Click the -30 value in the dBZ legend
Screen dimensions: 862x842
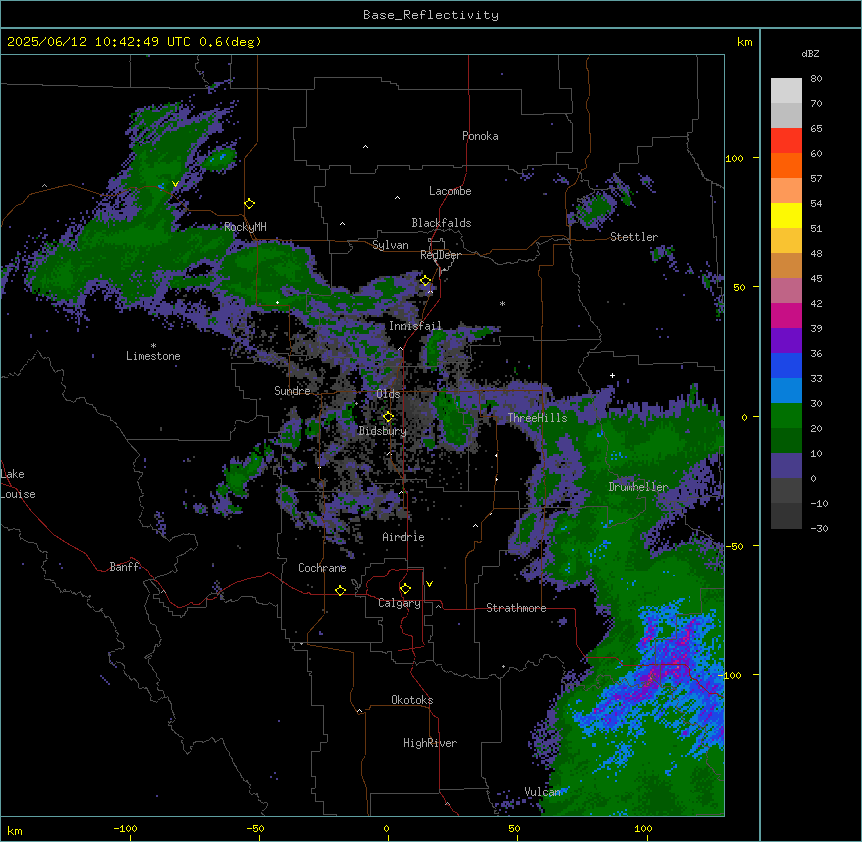click(819, 529)
